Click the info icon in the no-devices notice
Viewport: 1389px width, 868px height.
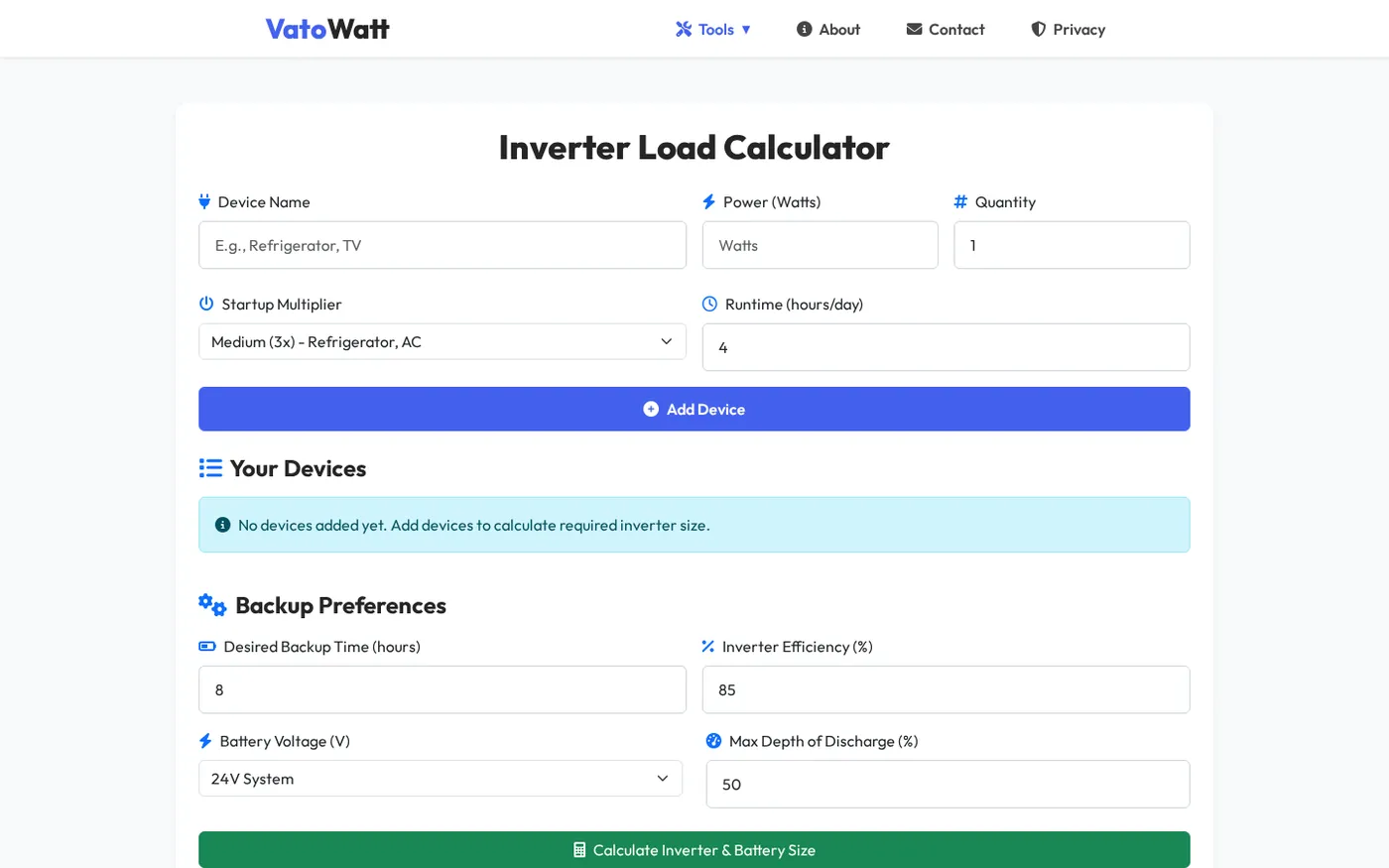222,525
